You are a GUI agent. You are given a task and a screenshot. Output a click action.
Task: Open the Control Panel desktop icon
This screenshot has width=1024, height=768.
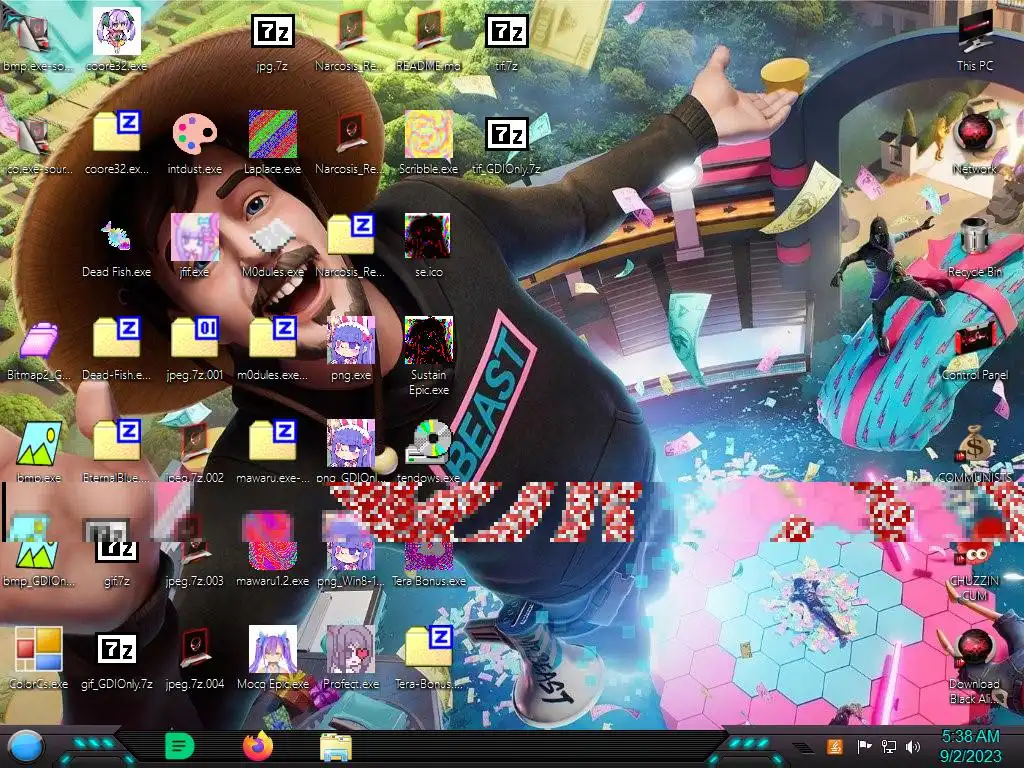point(975,342)
